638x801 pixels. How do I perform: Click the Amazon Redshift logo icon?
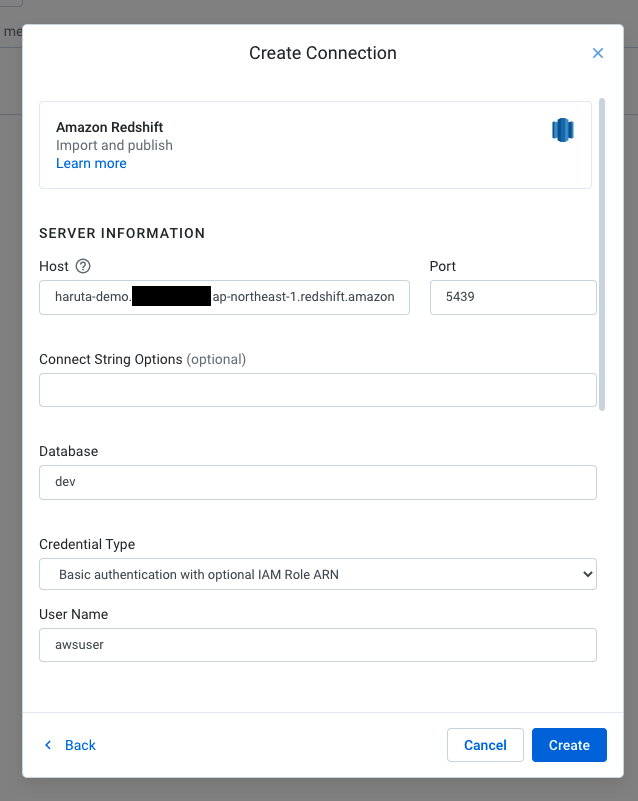click(x=563, y=130)
